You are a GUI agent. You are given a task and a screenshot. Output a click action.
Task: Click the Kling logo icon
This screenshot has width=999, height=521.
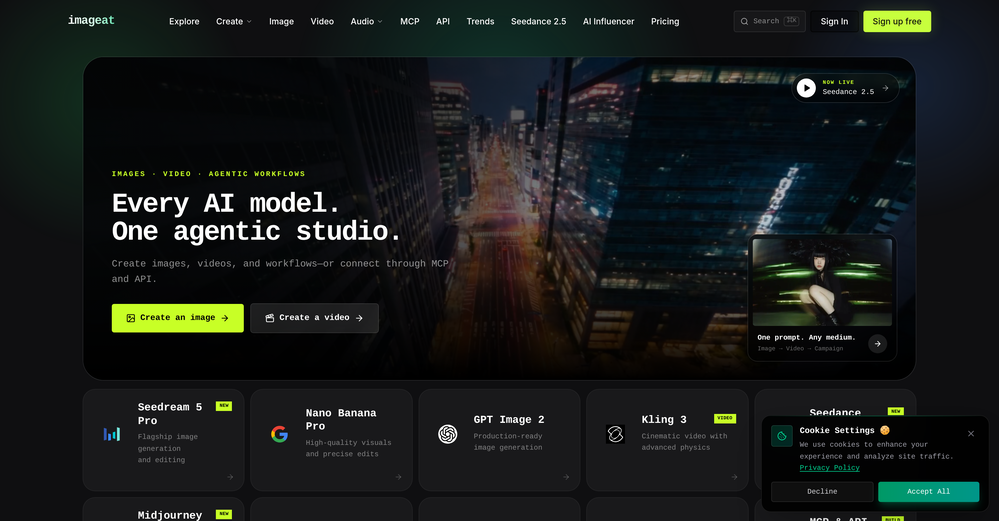point(615,434)
